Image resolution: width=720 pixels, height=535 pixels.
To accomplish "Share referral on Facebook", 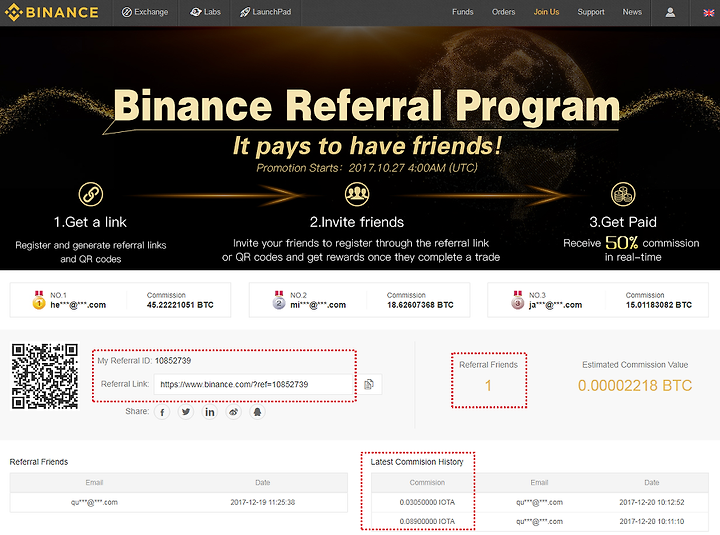I will [x=162, y=412].
